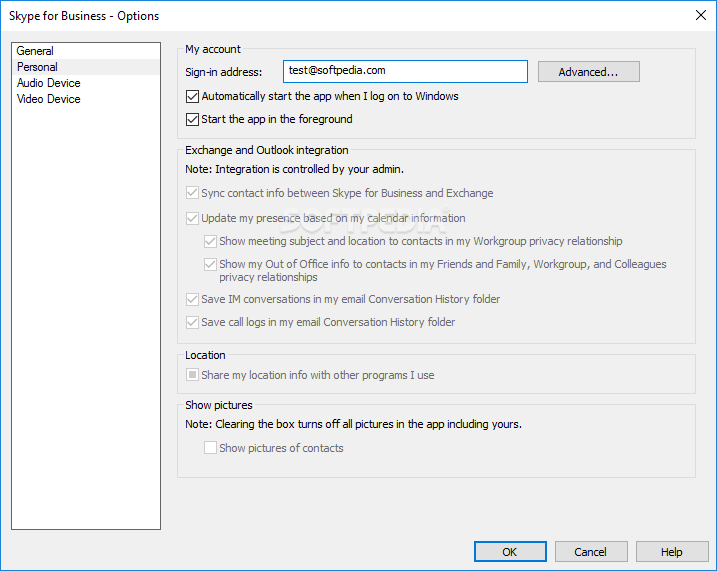Click the 'Note: Clearing the box turns off all pictures' text
The image size is (717, 571).
point(353,424)
